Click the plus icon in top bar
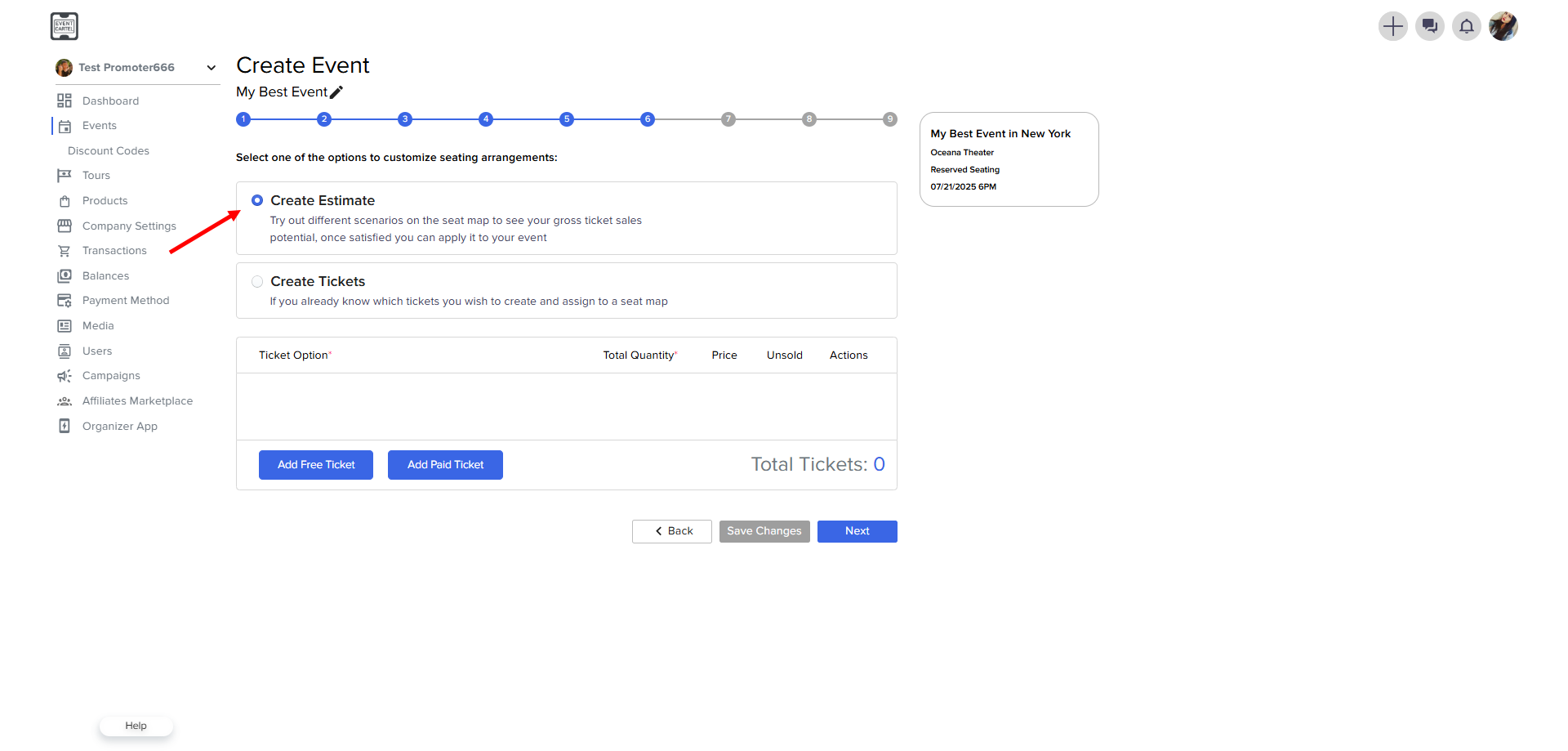This screenshot has height=751, width=1568. (x=1393, y=26)
